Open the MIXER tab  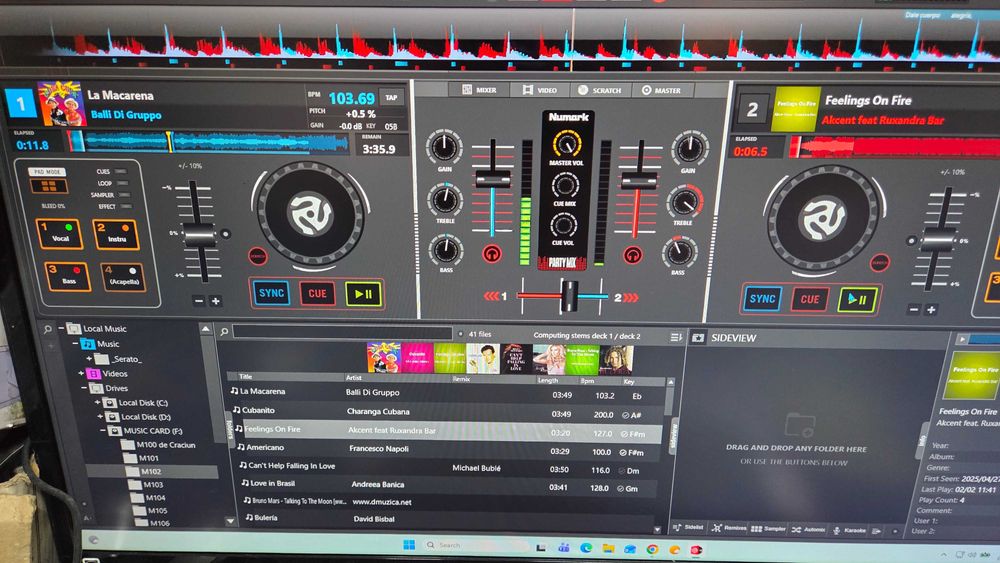click(480, 90)
